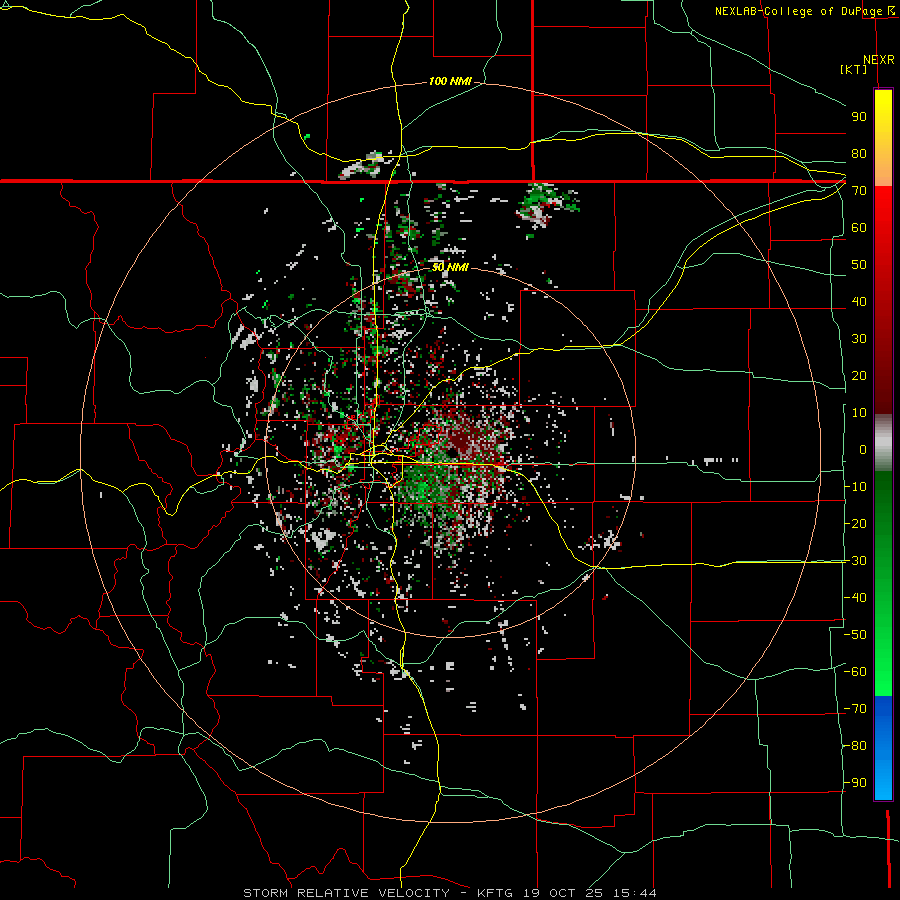Image resolution: width=900 pixels, height=900 pixels.
Task: Click the 100 NMI range ring label
Action: pyautogui.click(x=450, y=81)
